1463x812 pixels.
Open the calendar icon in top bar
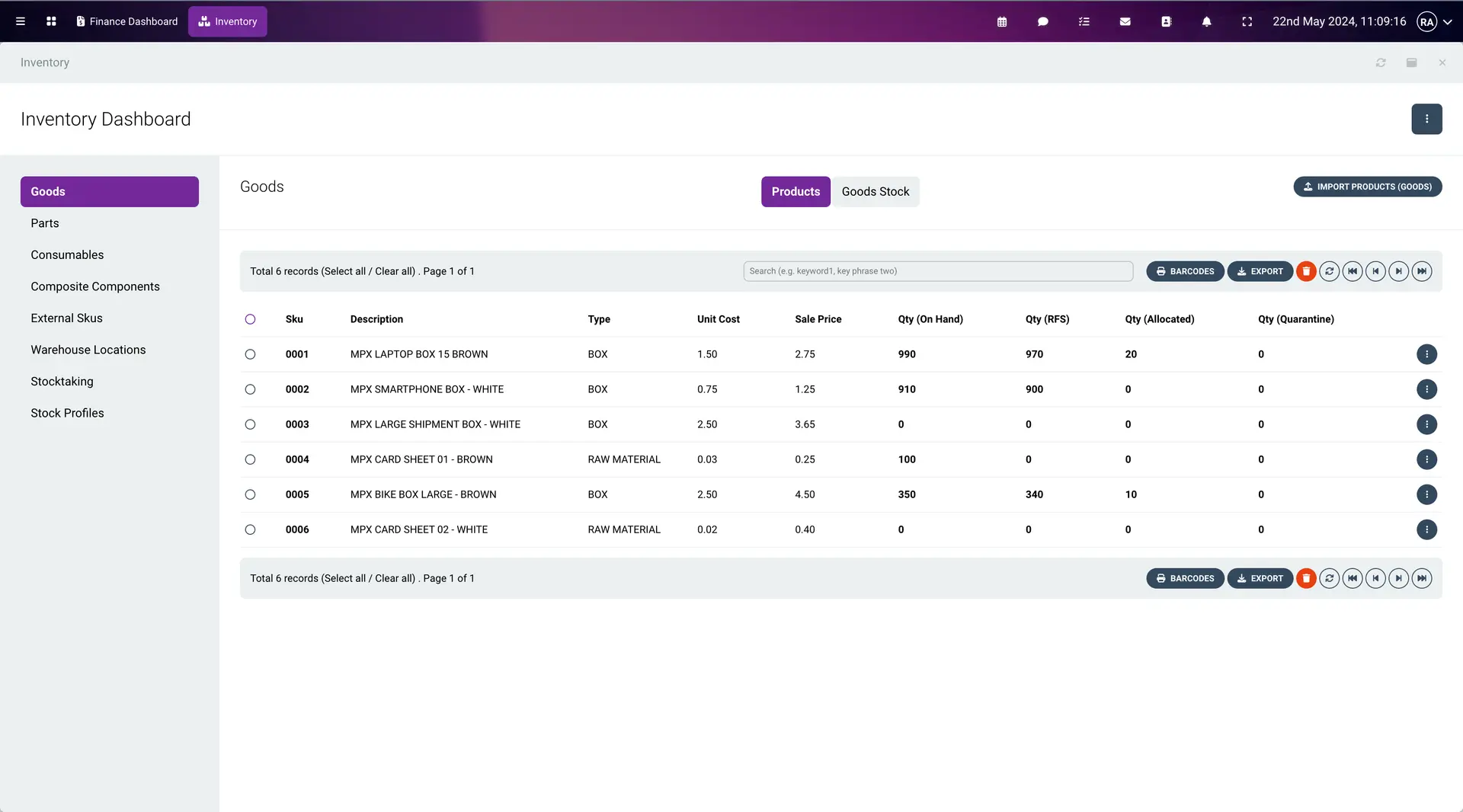(1002, 21)
